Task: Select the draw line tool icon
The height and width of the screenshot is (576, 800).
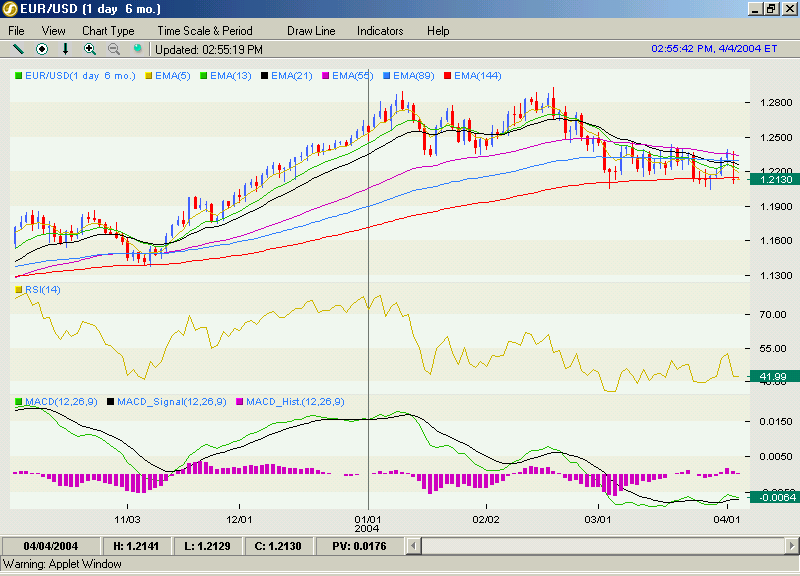Action: (x=18, y=49)
